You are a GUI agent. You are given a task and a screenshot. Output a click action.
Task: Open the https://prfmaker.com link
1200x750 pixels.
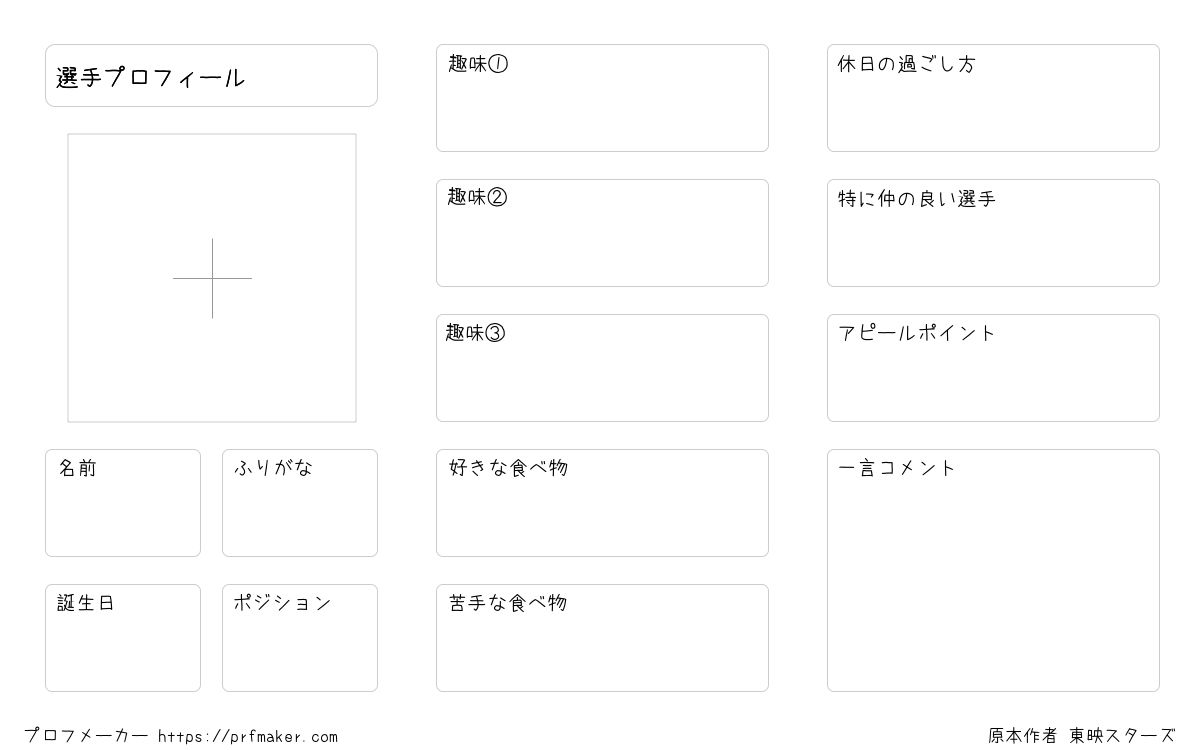[248, 737]
